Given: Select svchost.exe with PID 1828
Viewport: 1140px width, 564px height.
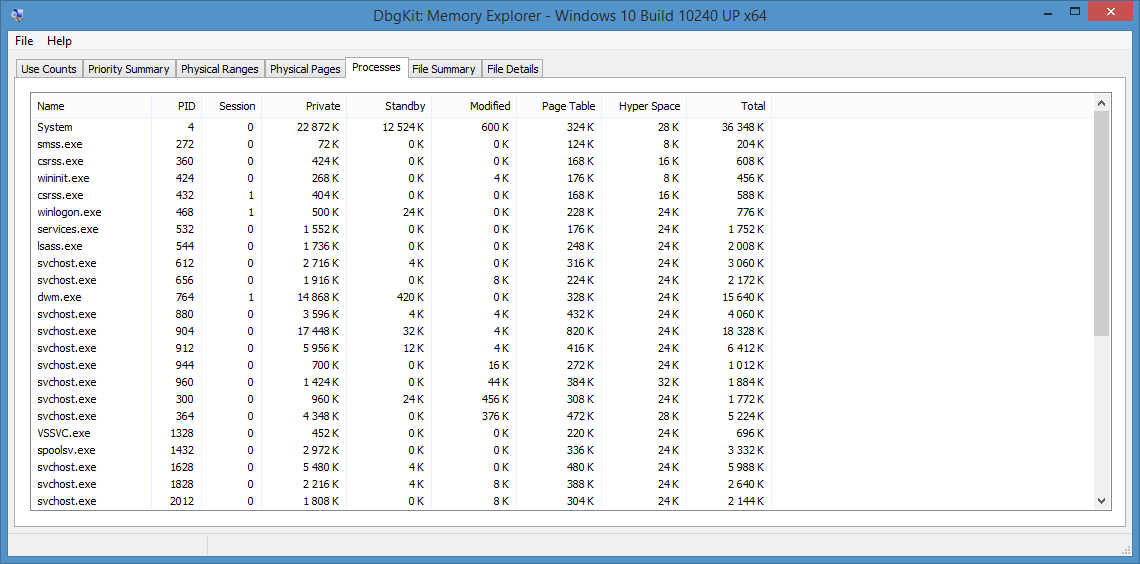Looking at the screenshot, I should coord(401,484).
